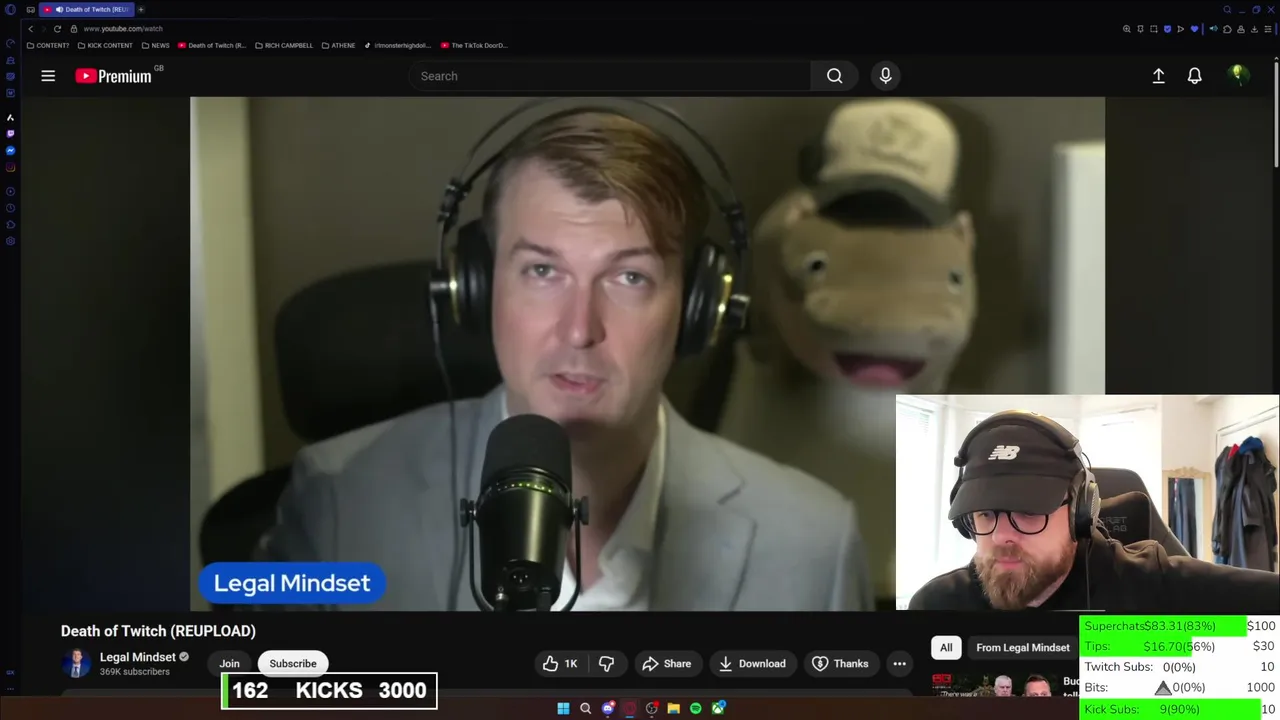Open the Legal Mindset channel avatar
The width and height of the screenshot is (1280, 720).
[76, 663]
